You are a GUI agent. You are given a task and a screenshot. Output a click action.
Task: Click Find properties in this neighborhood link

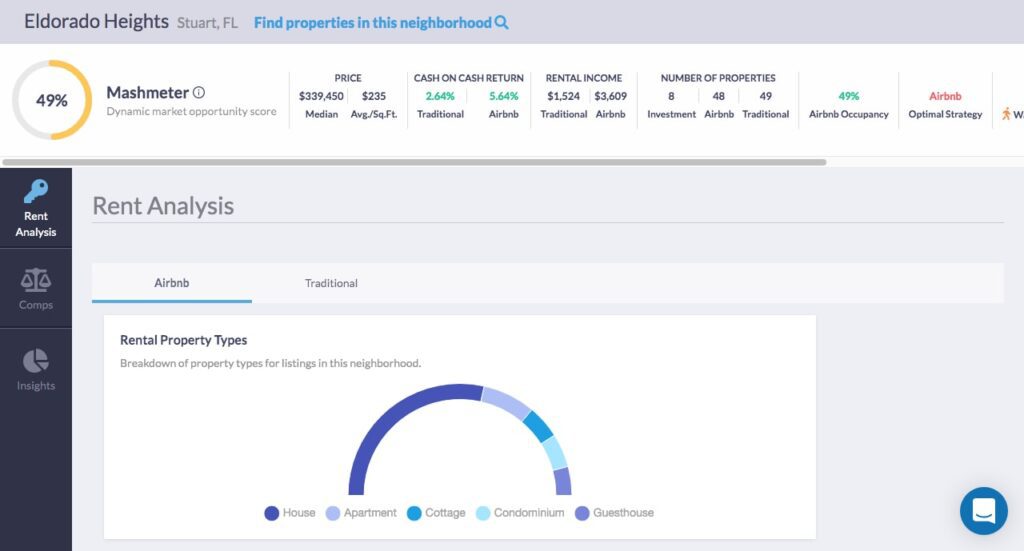pos(372,22)
